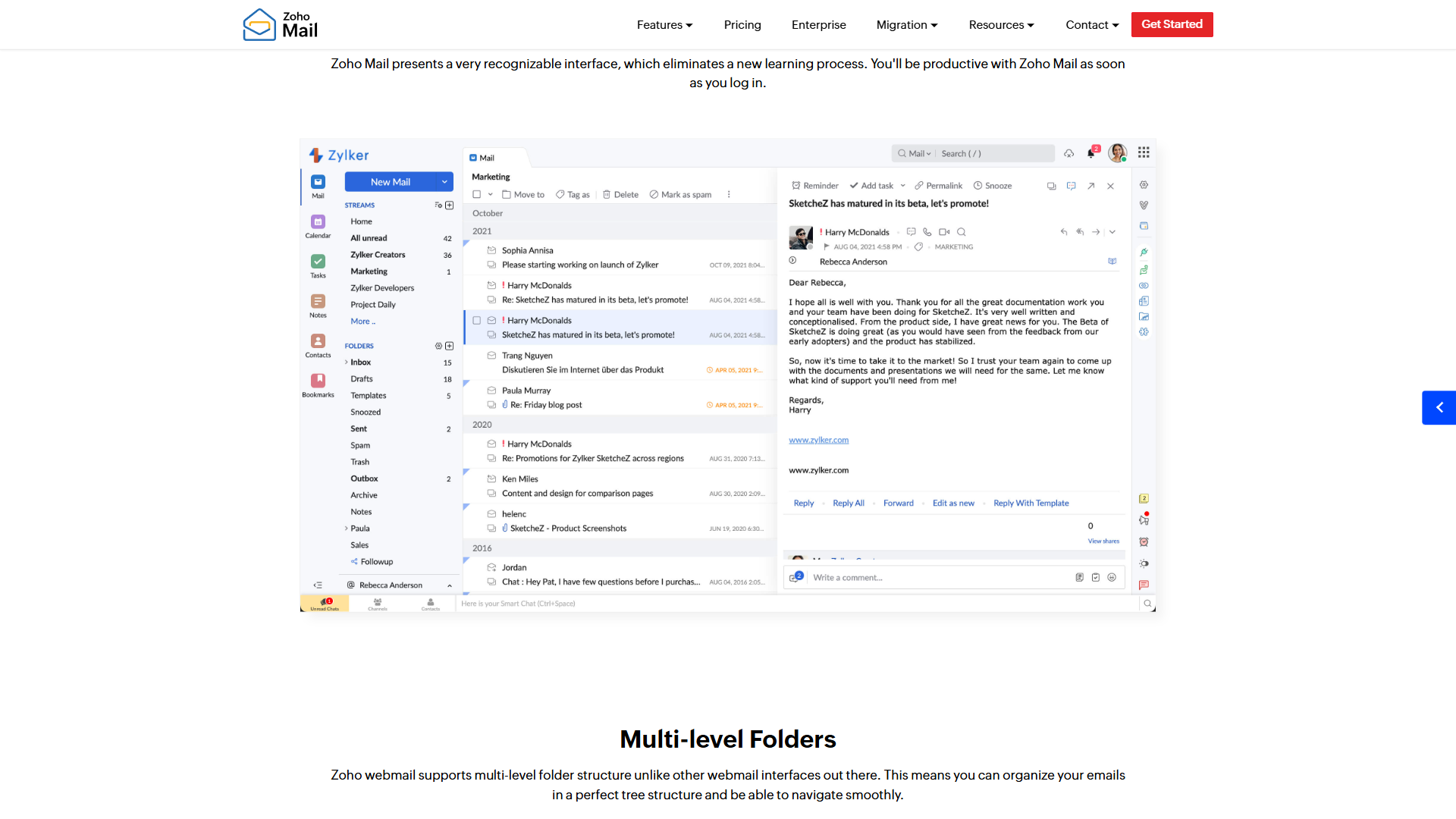The height and width of the screenshot is (819, 1456).
Task: Check the selected Harry McDonalds email checkbox
Action: tap(477, 321)
